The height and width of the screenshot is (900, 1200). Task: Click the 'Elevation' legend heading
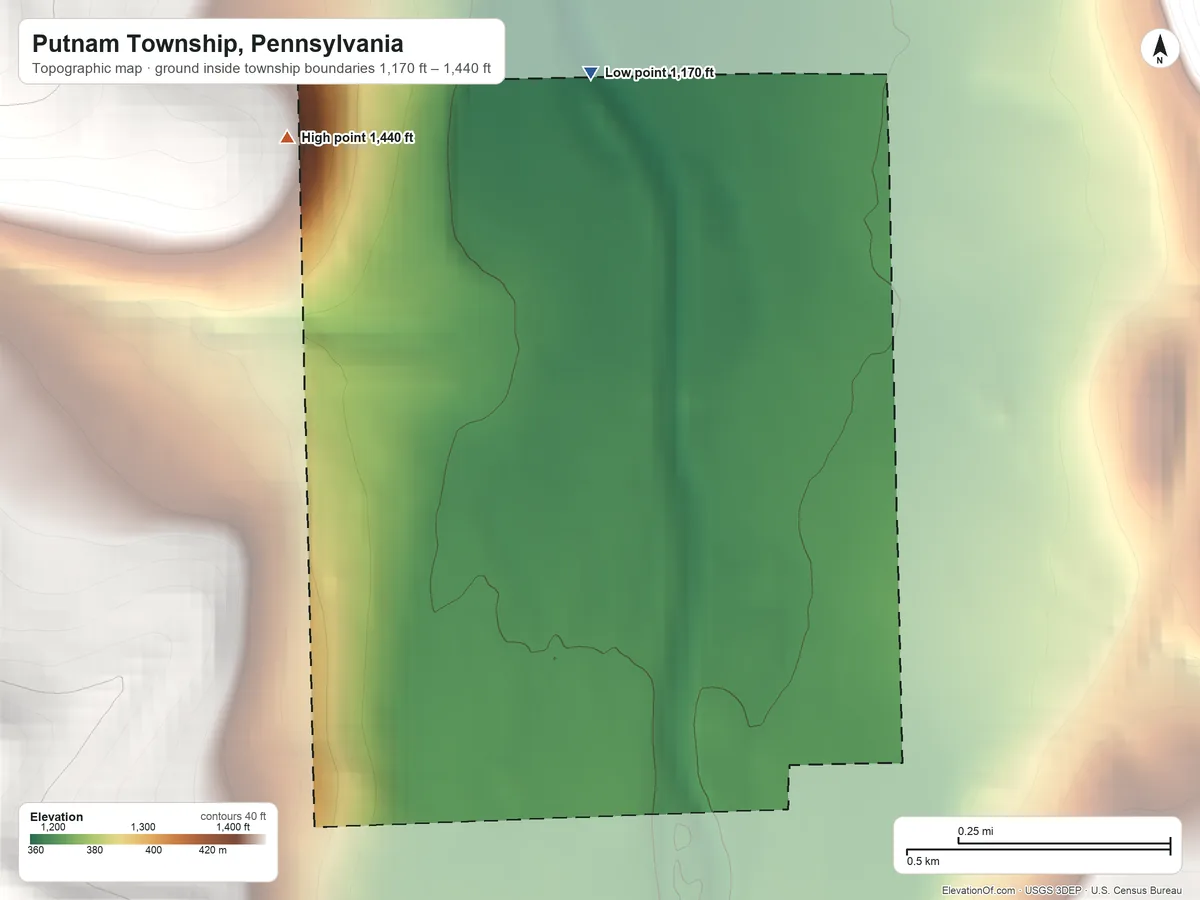[x=57, y=817]
